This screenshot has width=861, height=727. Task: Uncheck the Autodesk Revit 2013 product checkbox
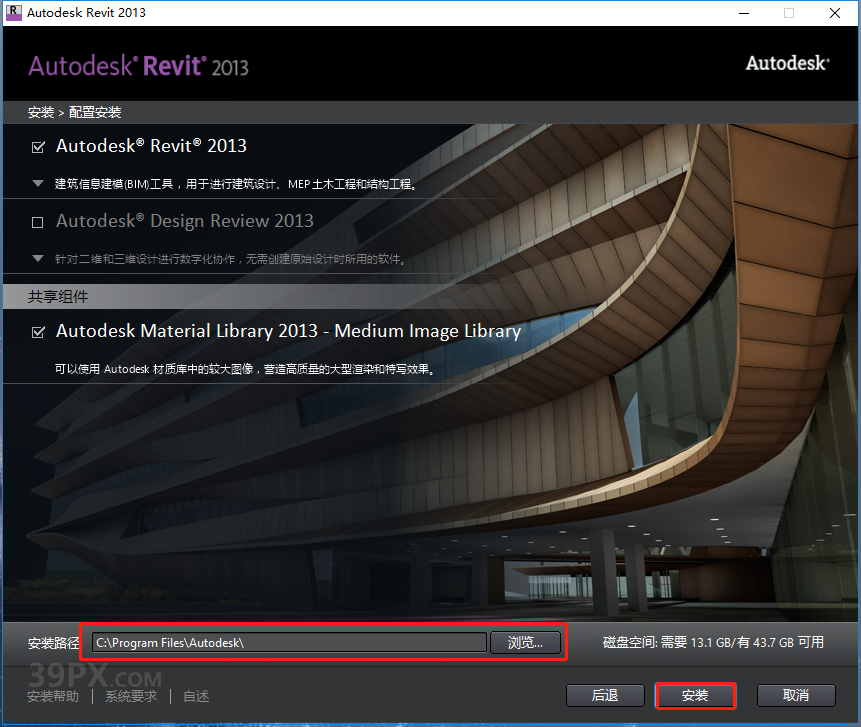pyautogui.click(x=38, y=146)
